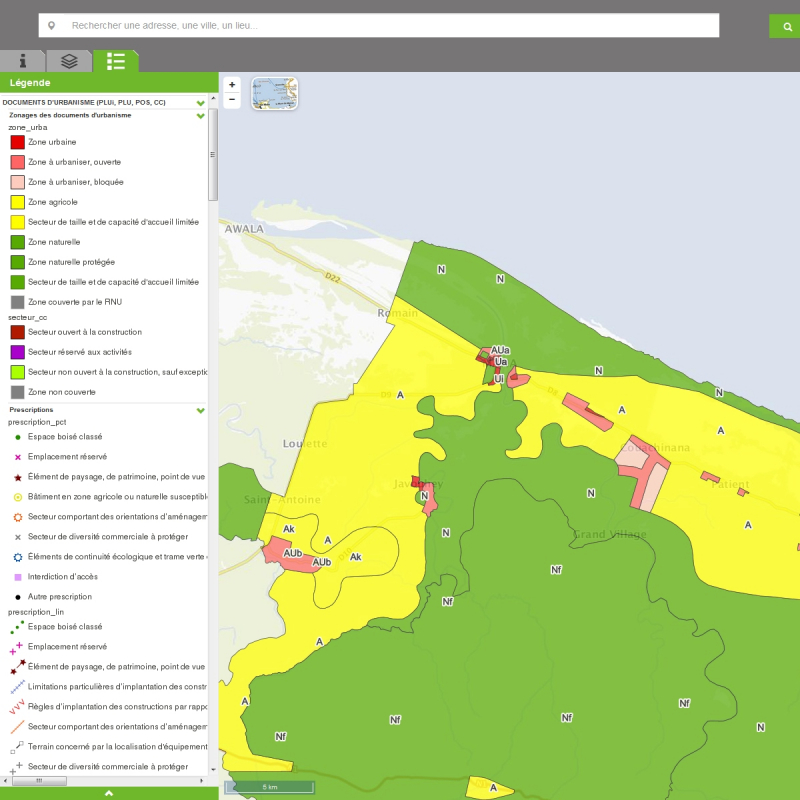Click green dot Espace boisé classé point icon

click(x=18, y=437)
